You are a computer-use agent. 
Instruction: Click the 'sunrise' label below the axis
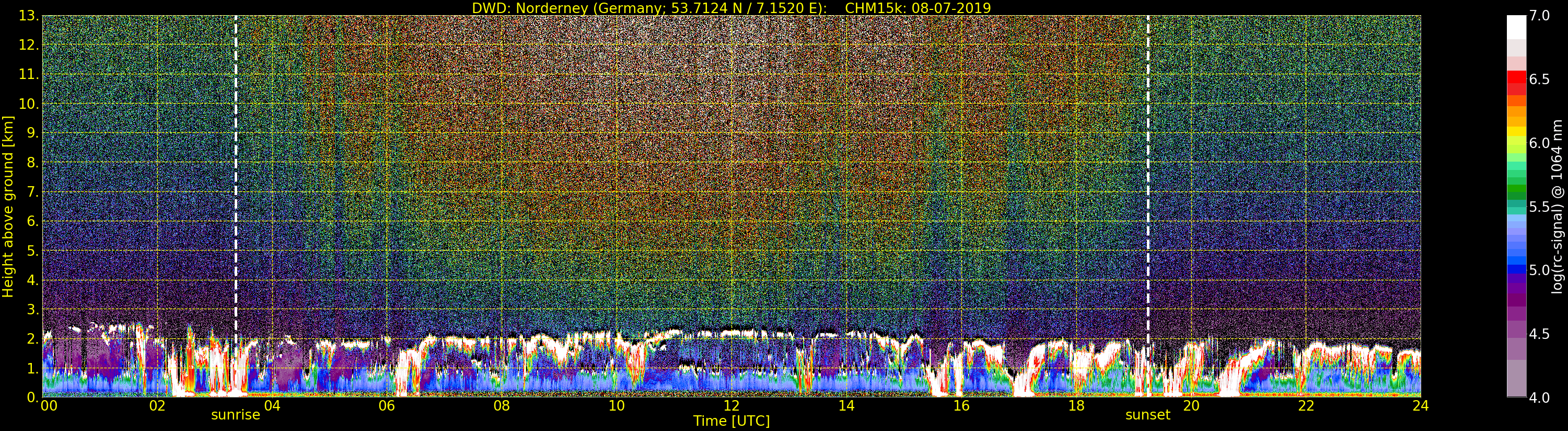(236, 415)
